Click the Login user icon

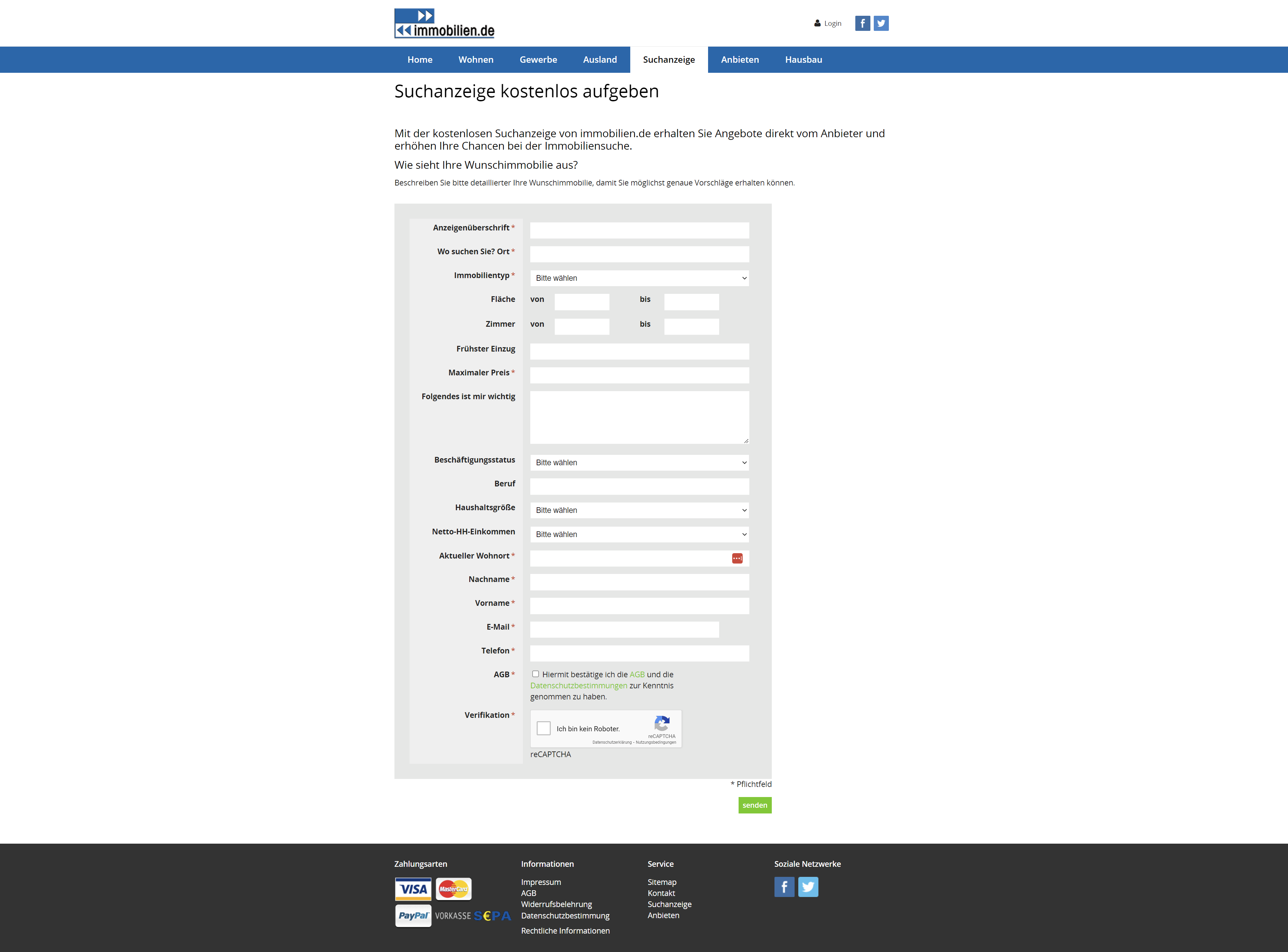pyautogui.click(x=817, y=23)
